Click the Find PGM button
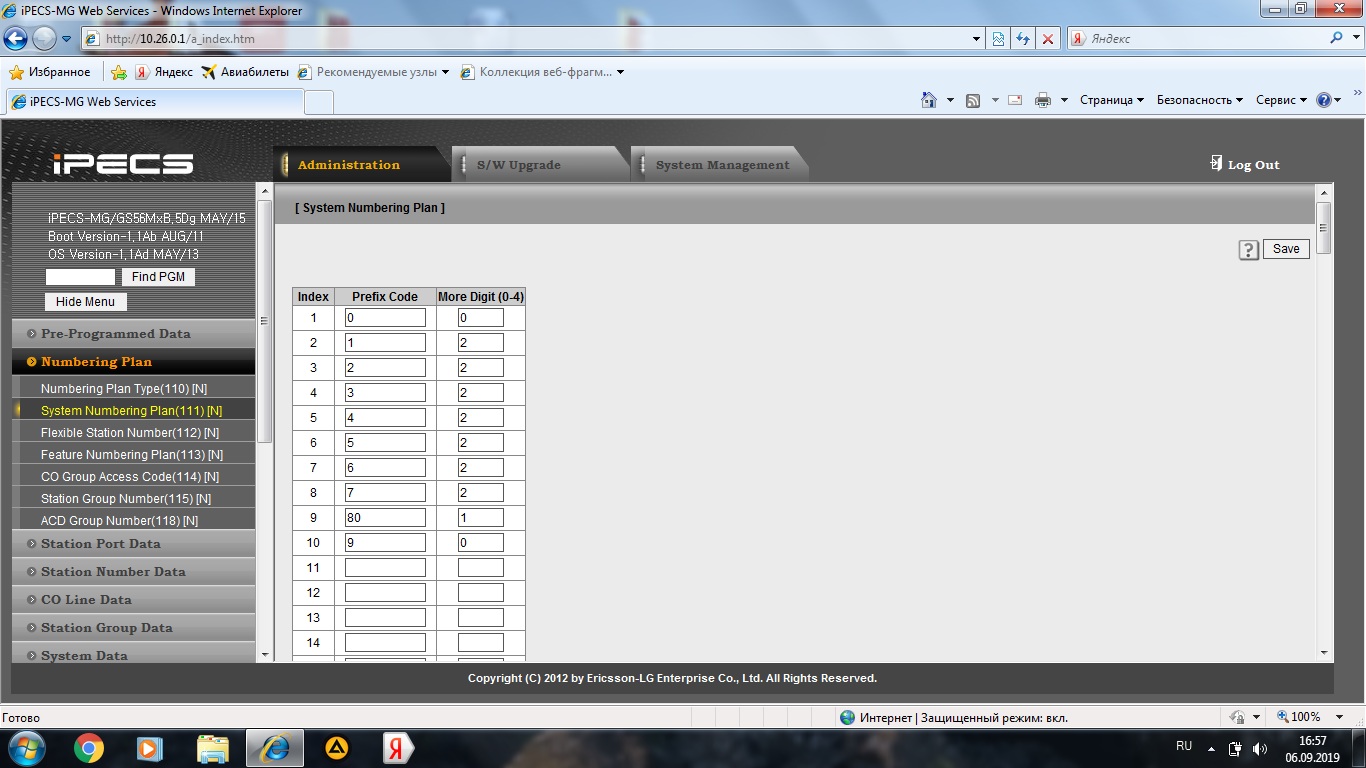The image size is (1366, 768). click(x=158, y=277)
